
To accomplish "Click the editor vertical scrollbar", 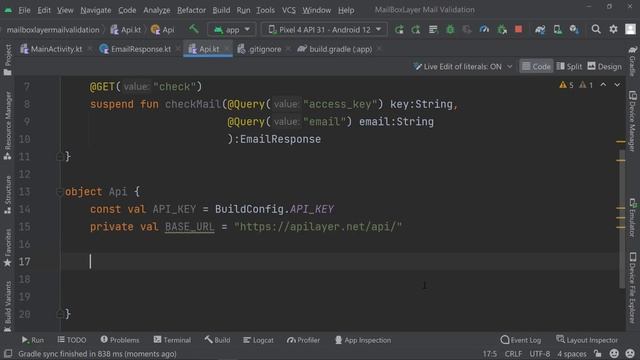I will coord(622,218).
